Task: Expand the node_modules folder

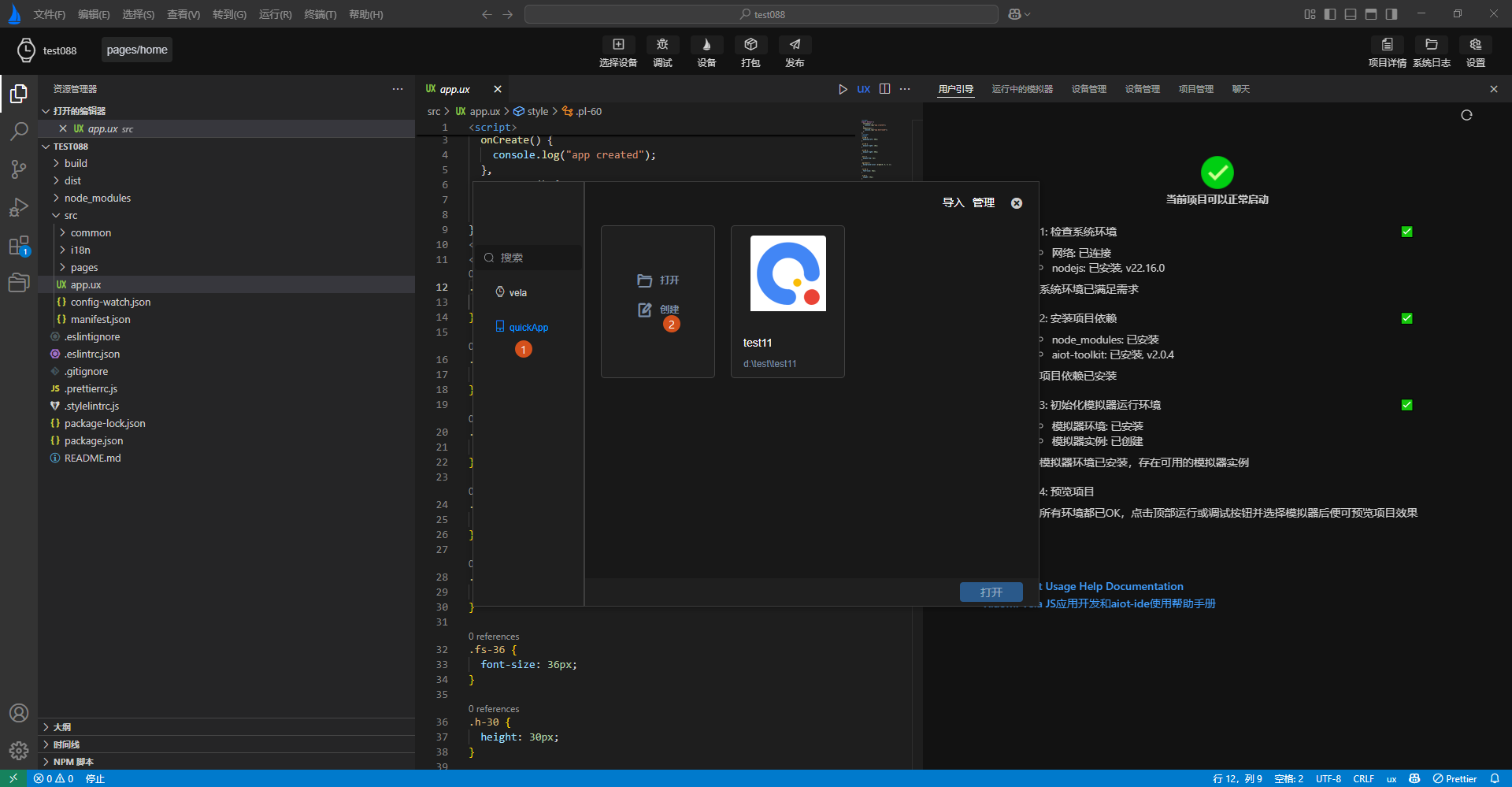Action: point(98,198)
